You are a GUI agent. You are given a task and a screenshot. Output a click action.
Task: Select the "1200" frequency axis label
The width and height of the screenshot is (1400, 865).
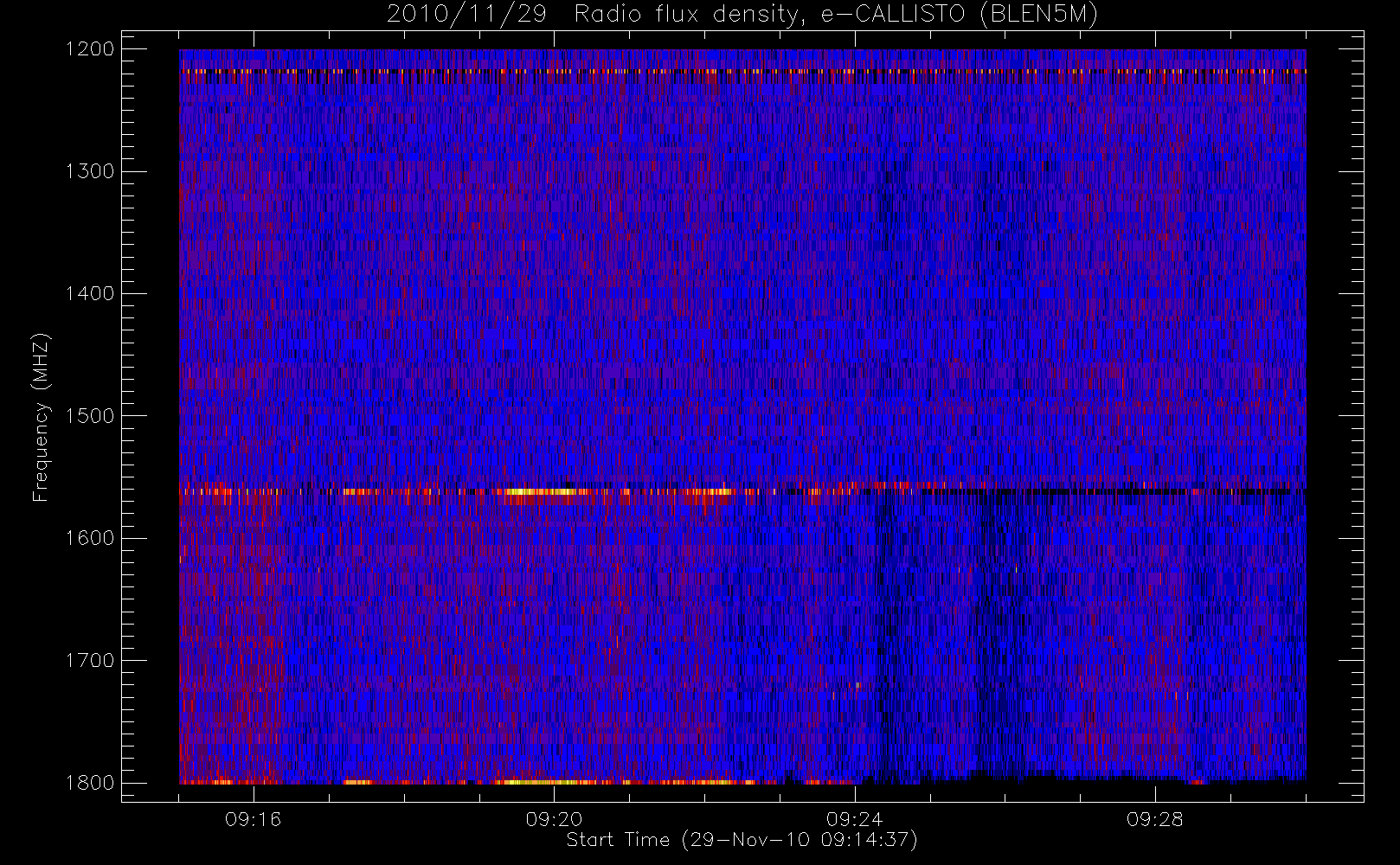pyautogui.click(x=90, y=49)
